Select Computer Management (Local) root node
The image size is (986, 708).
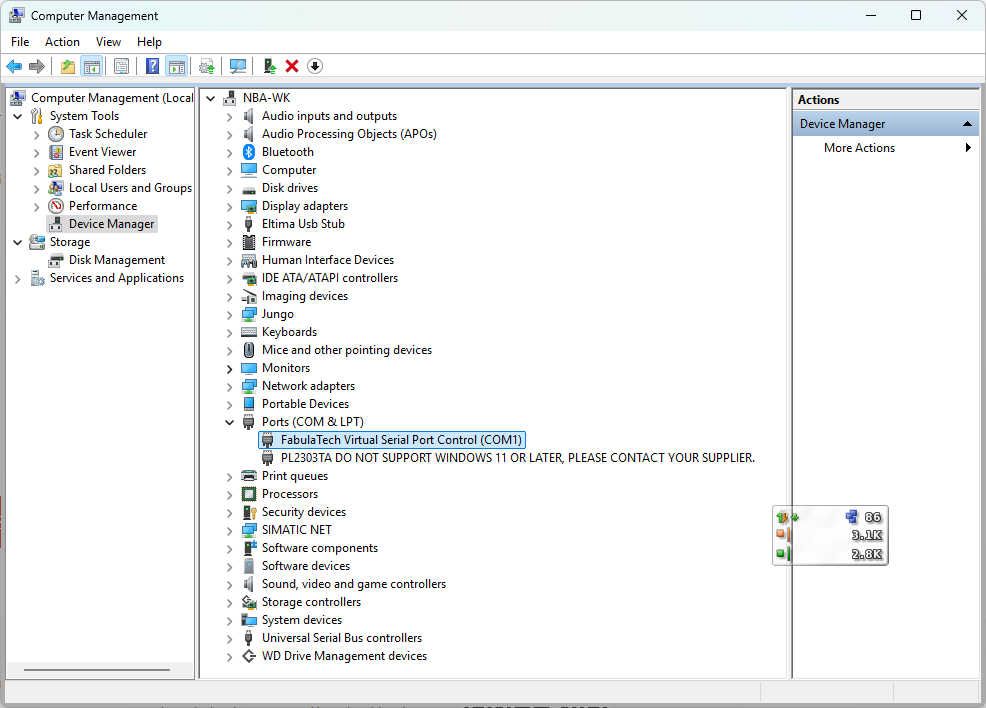coord(112,97)
